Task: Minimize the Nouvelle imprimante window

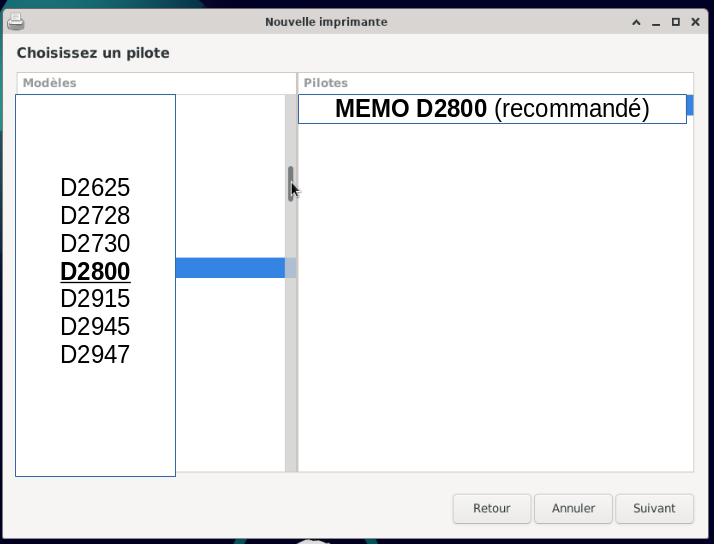Action: 656,22
